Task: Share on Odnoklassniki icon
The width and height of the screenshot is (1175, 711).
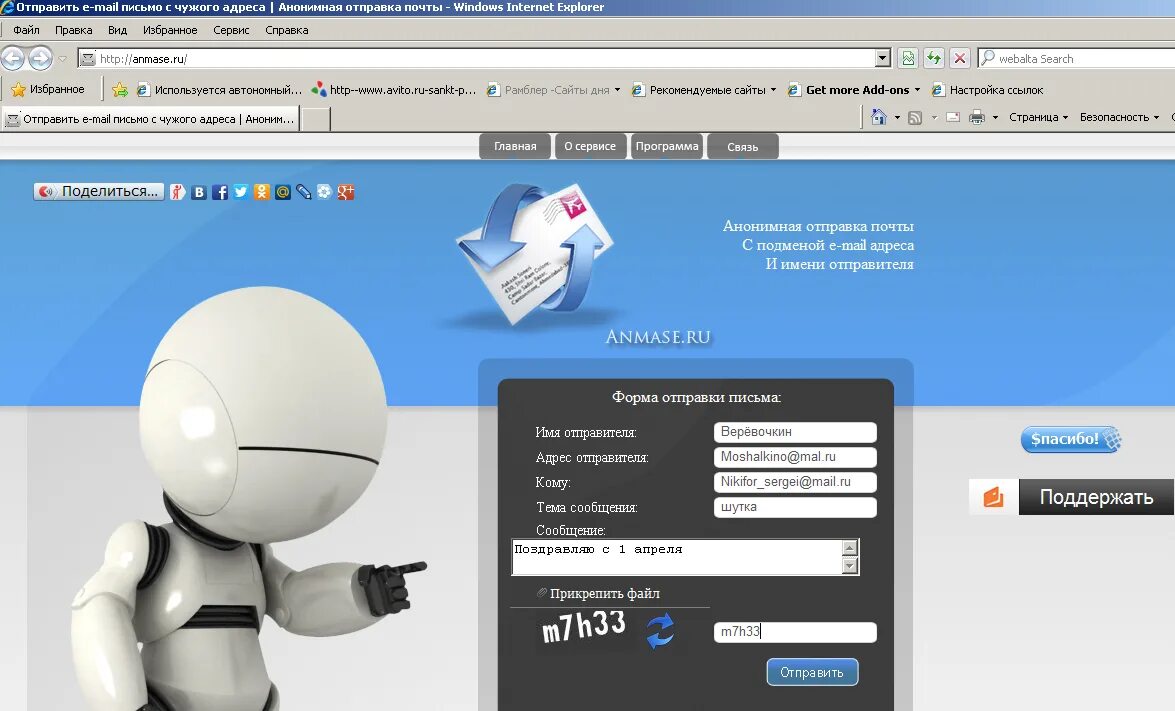Action: tap(262, 192)
